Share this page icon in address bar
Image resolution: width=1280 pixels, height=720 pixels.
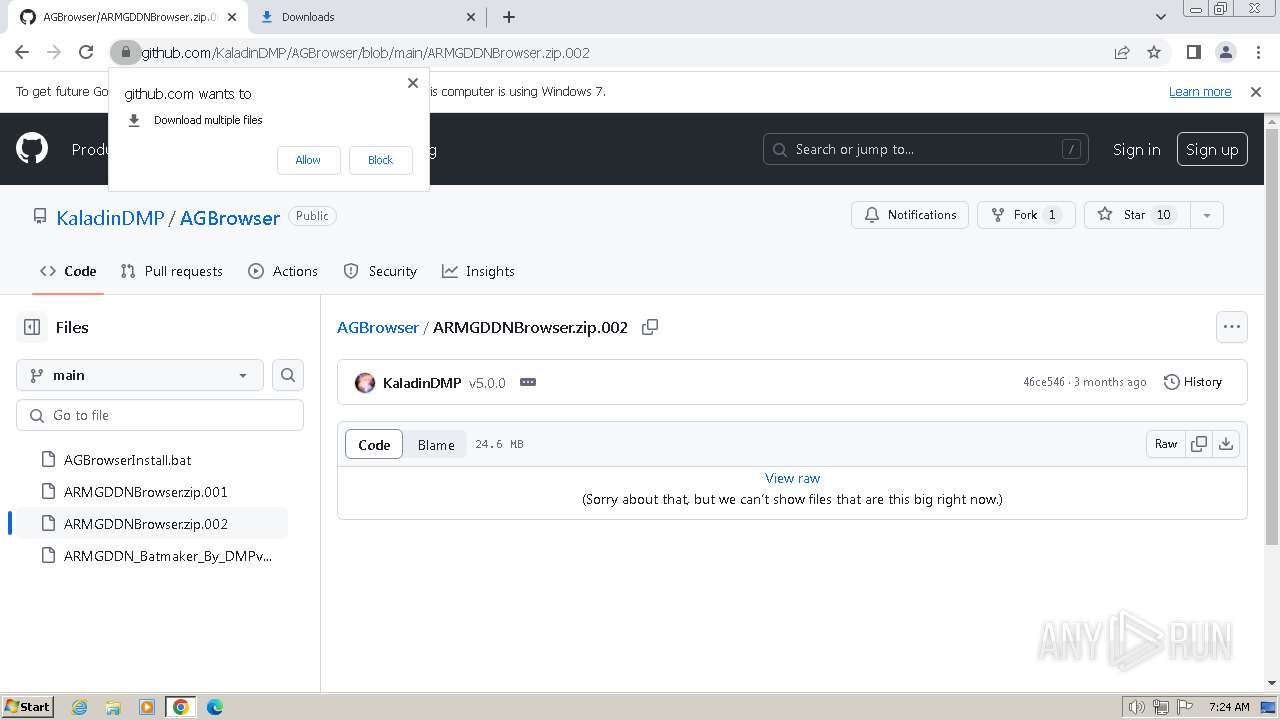(x=1122, y=52)
